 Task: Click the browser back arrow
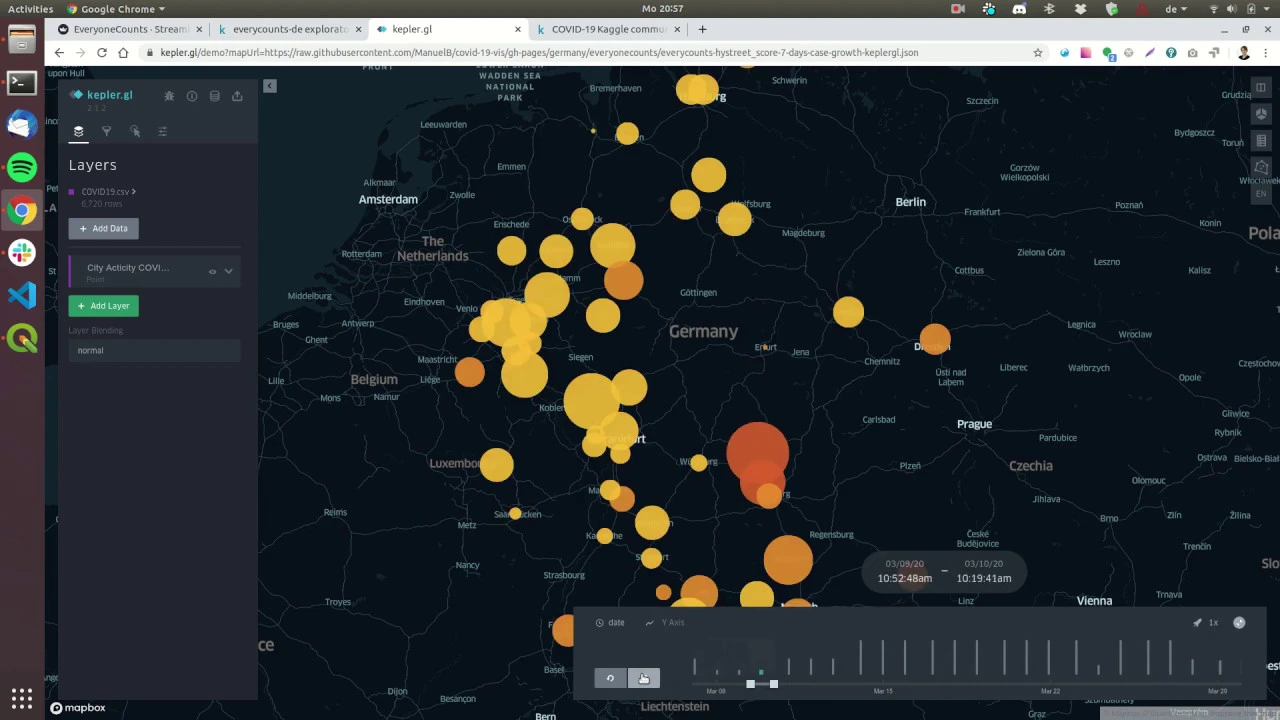[x=60, y=53]
